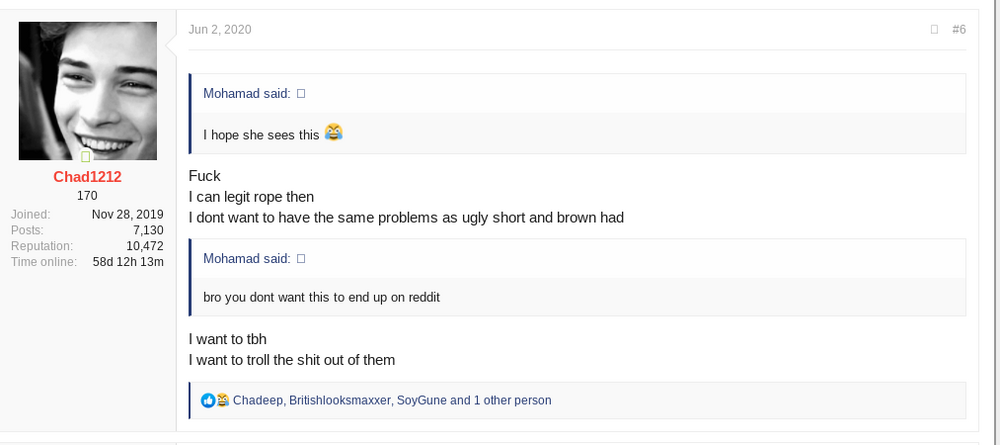The image size is (1000, 445).
Task: Click the Jun 2, 2020 post date
Action: (x=220, y=29)
